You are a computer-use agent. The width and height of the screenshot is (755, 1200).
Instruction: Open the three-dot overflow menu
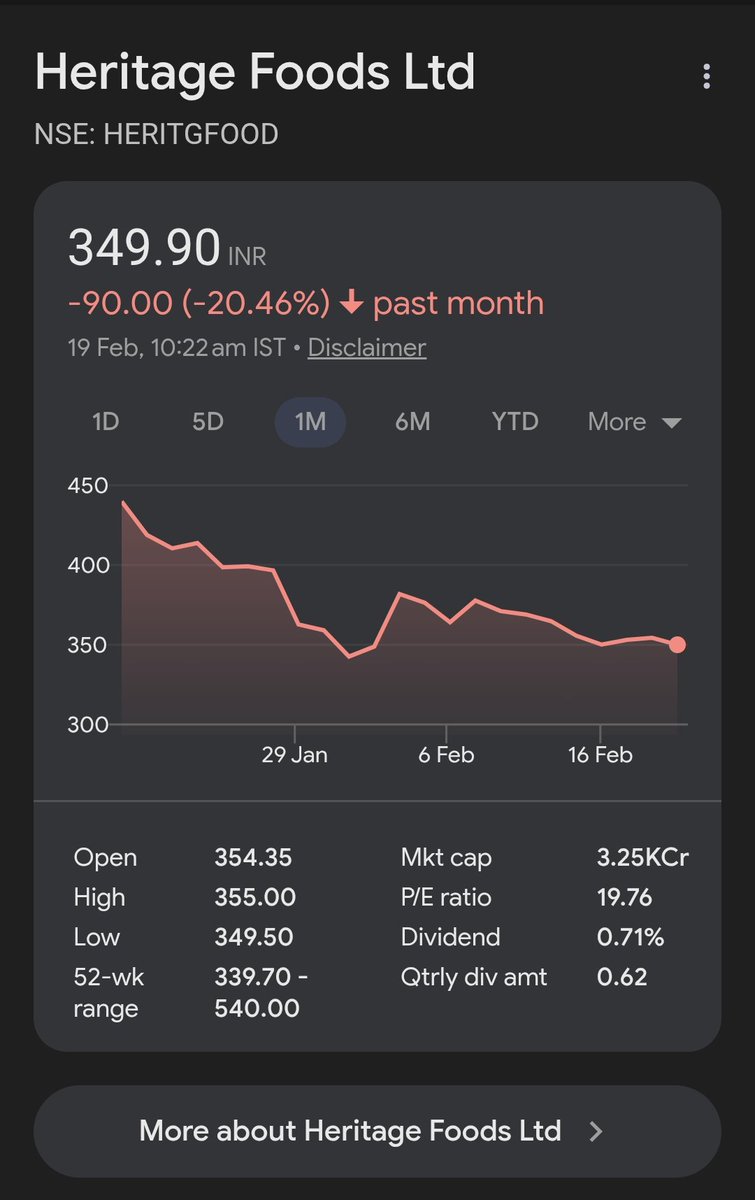pos(707,76)
